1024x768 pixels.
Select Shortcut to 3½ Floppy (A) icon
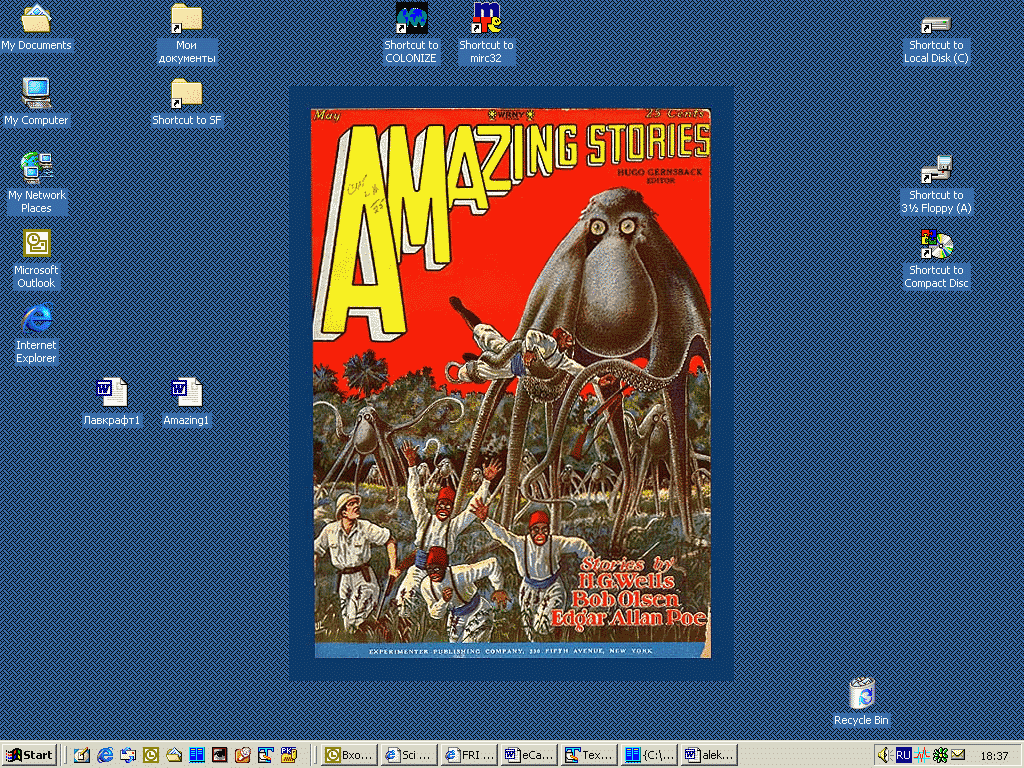coord(936,185)
